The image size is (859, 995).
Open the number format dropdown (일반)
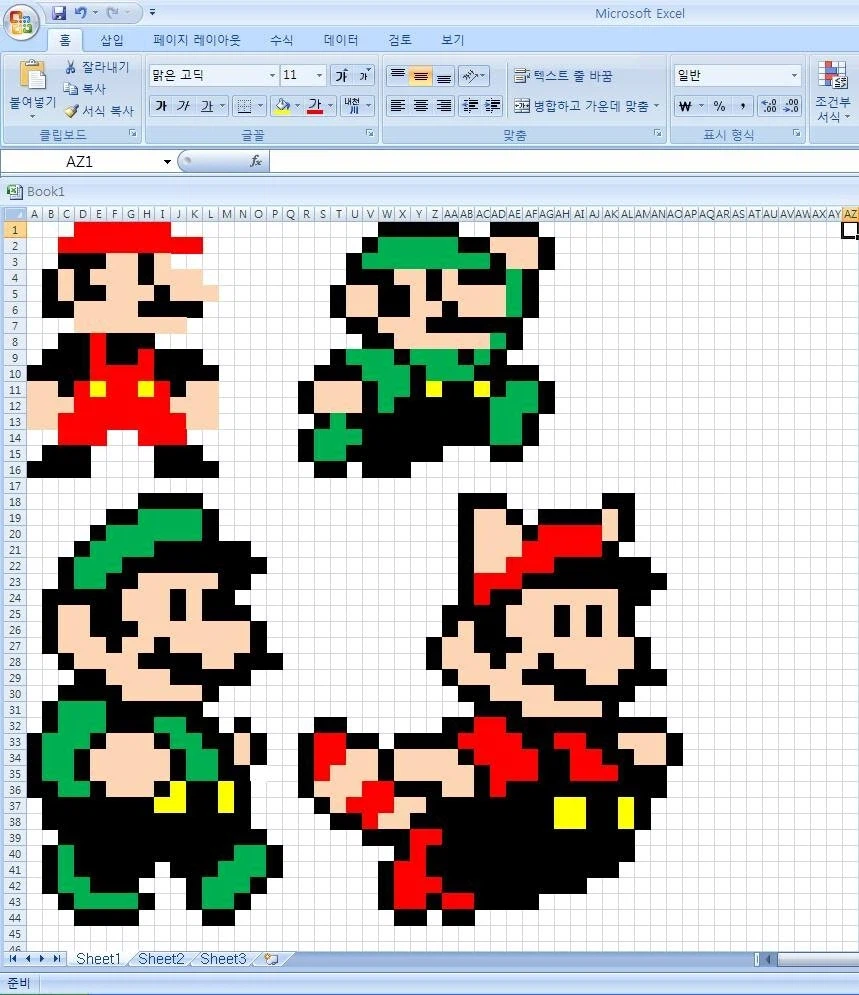click(795, 76)
